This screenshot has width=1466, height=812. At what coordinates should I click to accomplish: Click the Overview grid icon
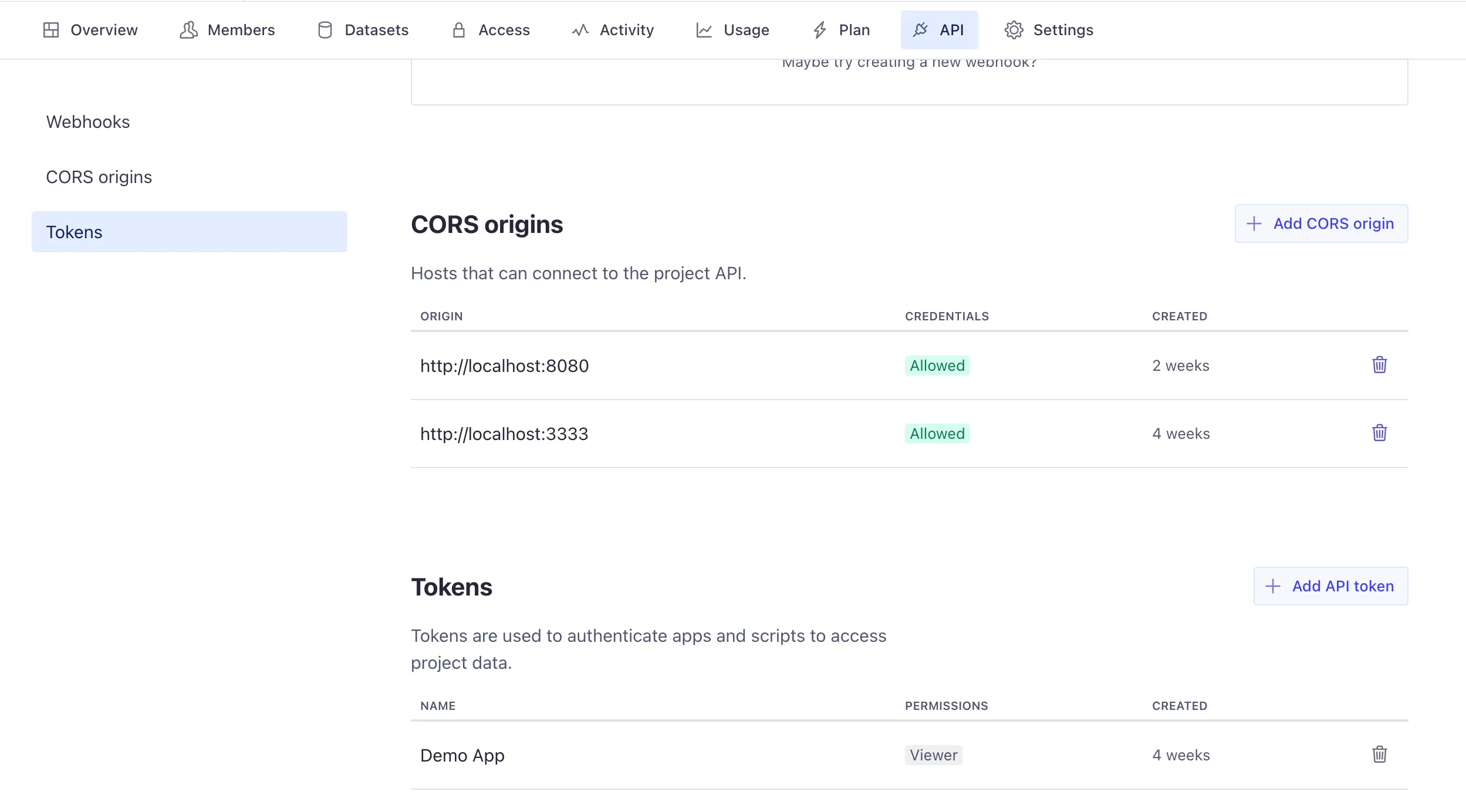pos(51,30)
